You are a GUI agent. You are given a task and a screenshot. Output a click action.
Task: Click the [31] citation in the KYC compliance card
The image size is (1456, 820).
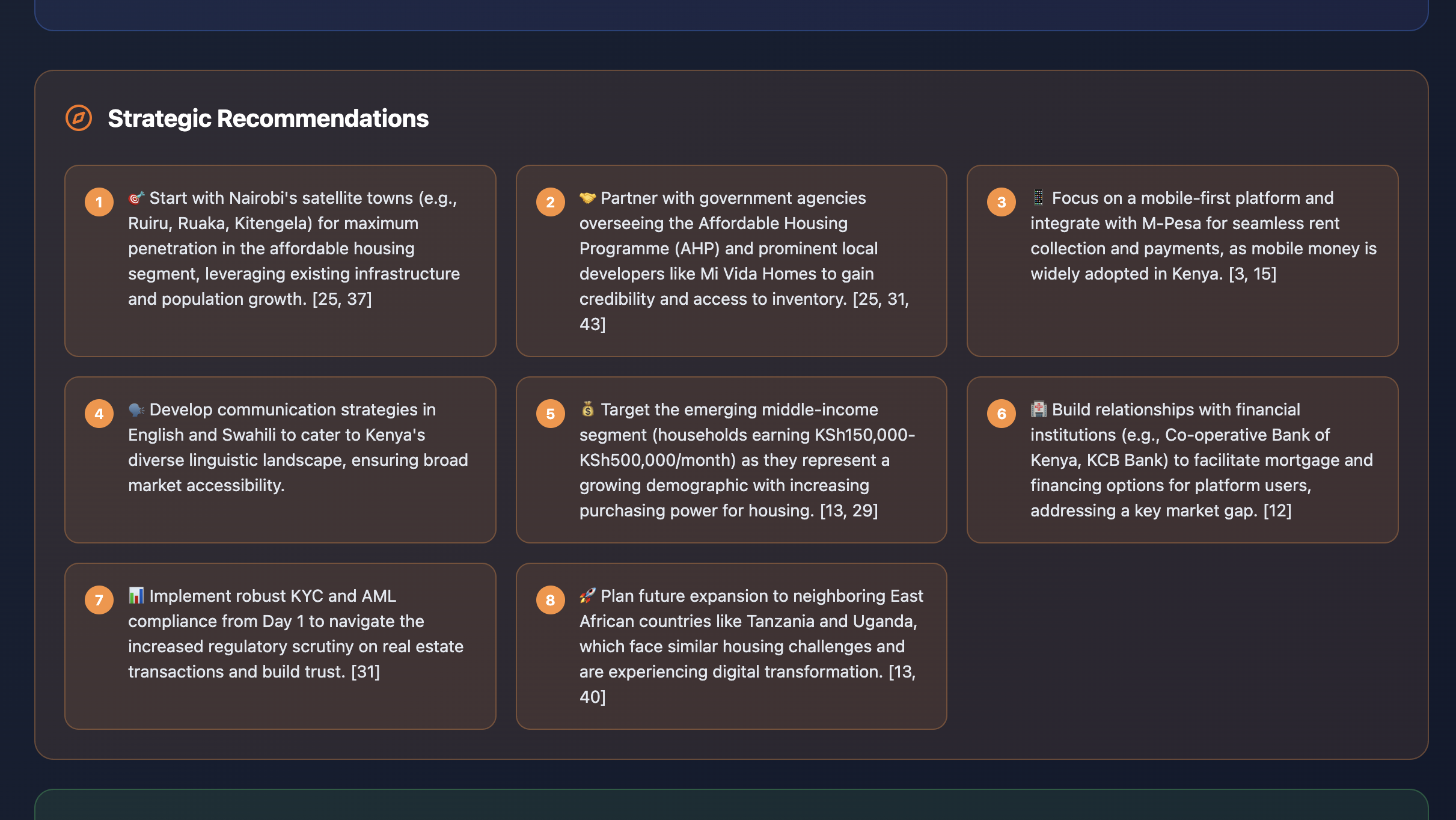point(366,672)
